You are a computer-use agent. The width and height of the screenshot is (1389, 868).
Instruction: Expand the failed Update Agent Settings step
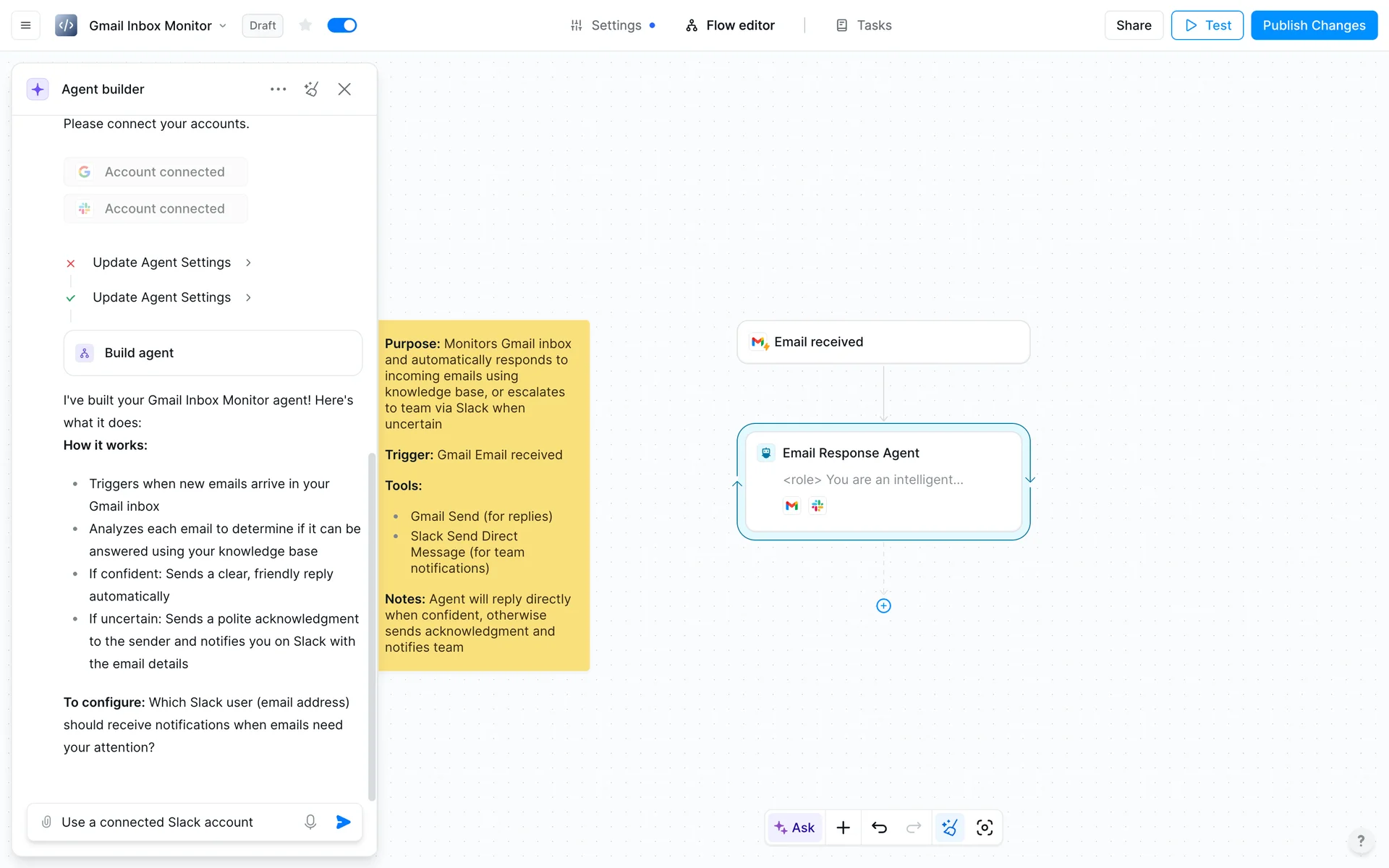click(x=161, y=263)
